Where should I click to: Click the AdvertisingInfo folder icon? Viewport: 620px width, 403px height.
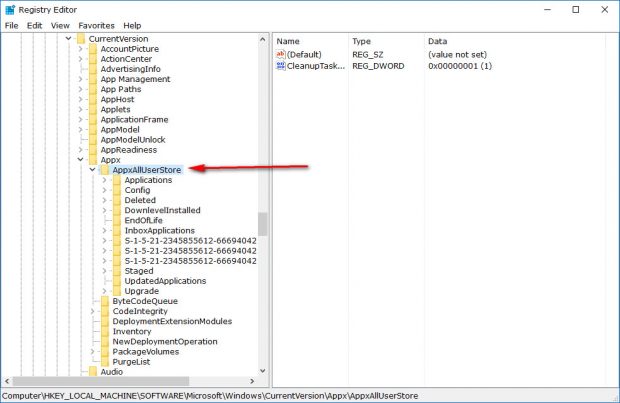pyautogui.click(x=93, y=69)
